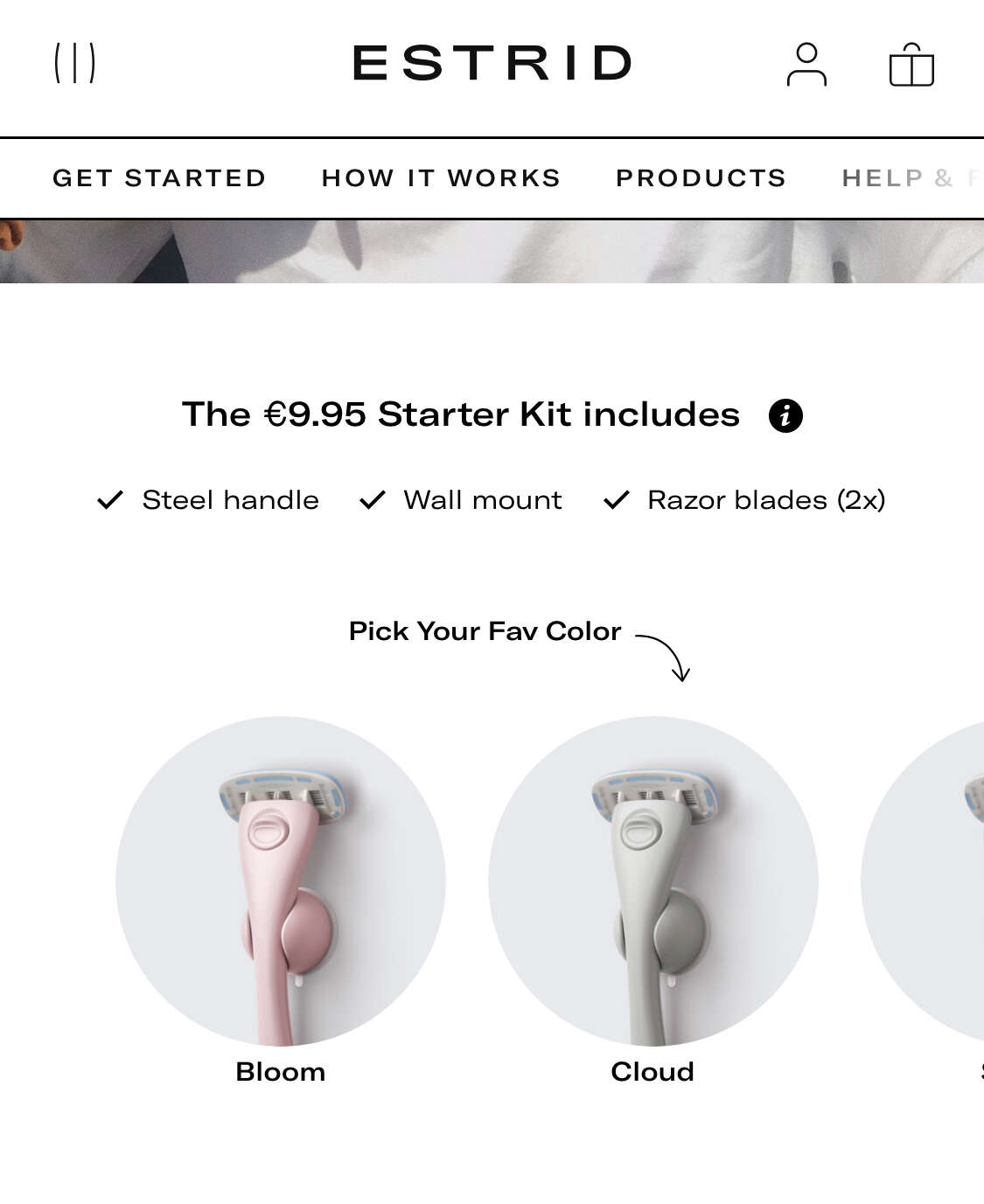Switch to the PRODUCTS tab
Screen dimensions: 984x1204
[x=701, y=178]
